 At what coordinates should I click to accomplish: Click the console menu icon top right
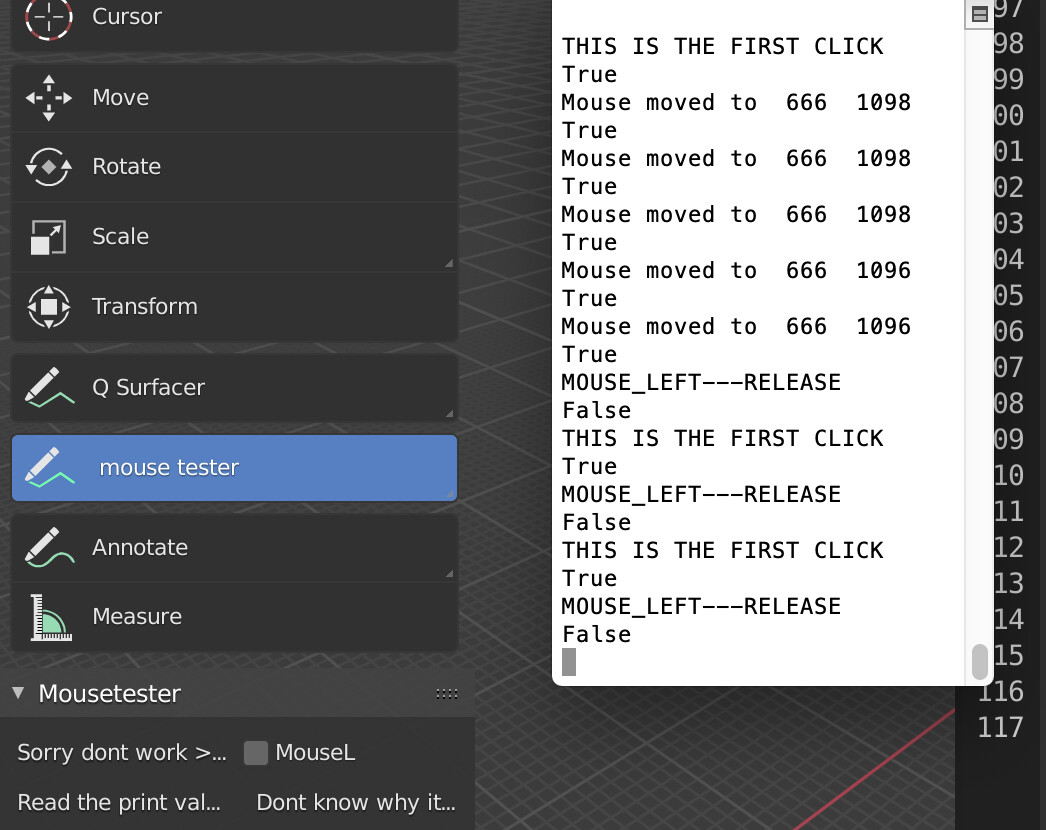pyautogui.click(x=979, y=14)
